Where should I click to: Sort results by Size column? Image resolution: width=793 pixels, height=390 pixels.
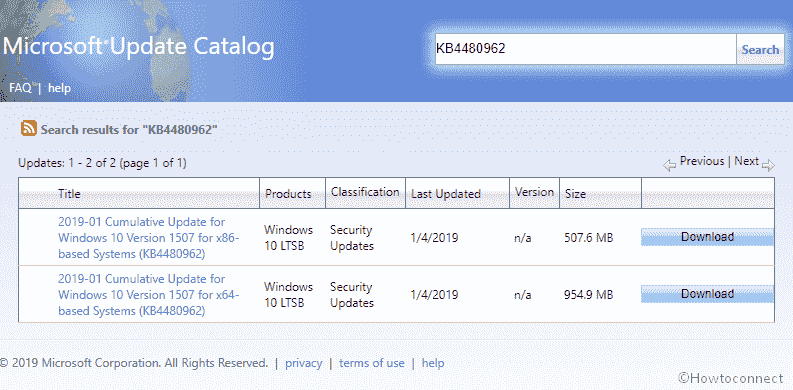[x=575, y=194]
